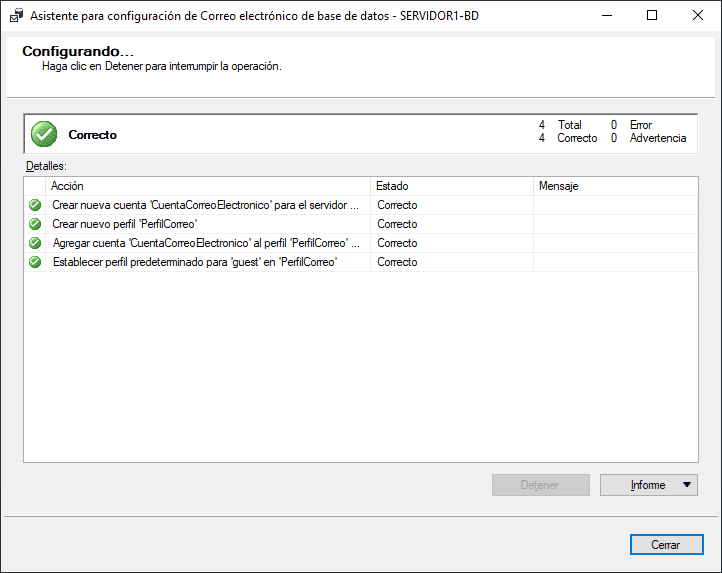This screenshot has height=573, width=722.
Task: Click the Correcto state of the guest profile row
Action: [x=397, y=262]
